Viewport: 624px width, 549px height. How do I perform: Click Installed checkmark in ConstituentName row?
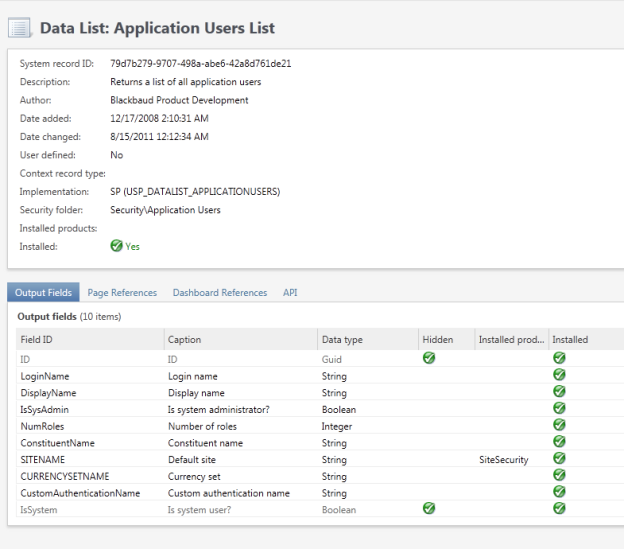(x=559, y=443)
